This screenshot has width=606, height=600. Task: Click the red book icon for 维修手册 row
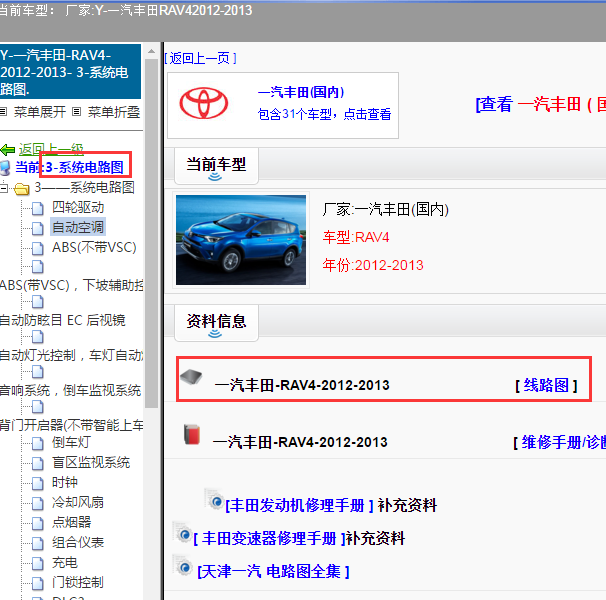click(x=192, y=434)
